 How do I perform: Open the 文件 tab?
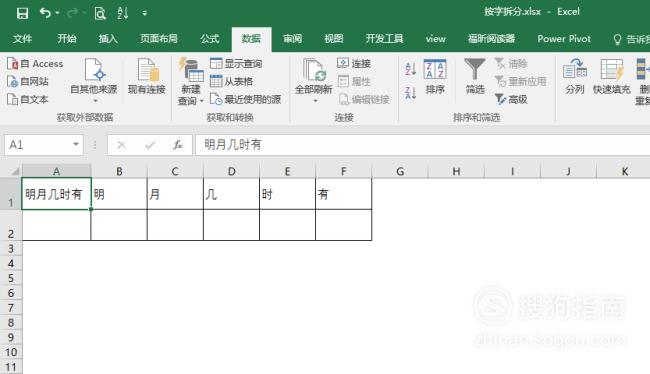(x=22, y=39)
